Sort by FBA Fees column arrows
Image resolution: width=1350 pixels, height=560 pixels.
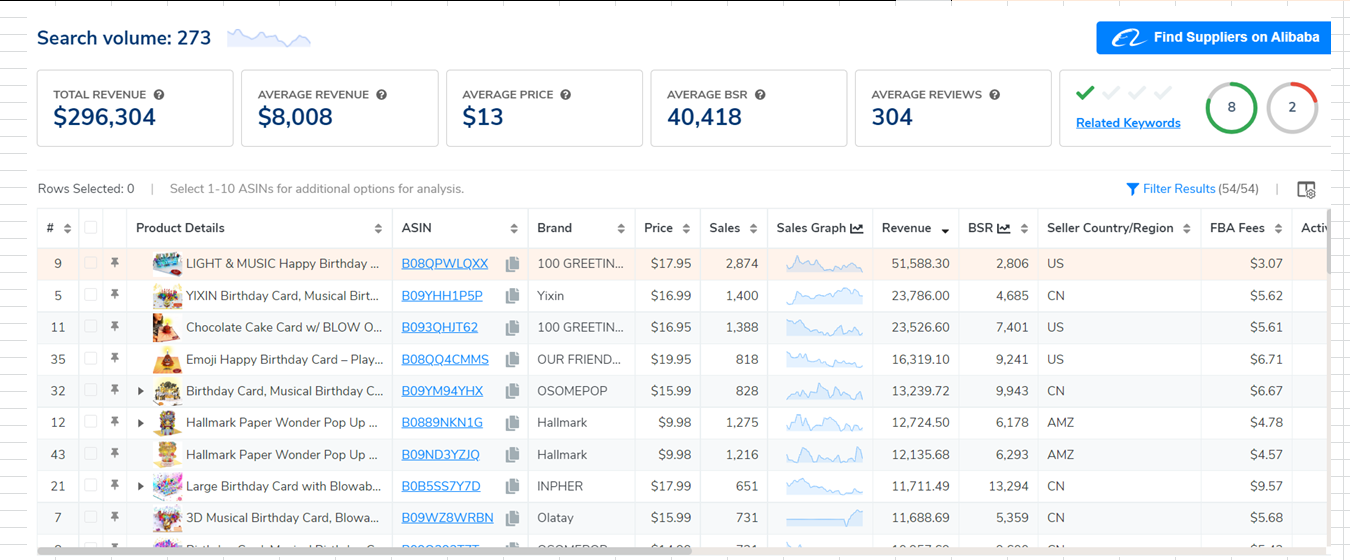tap(1278, 229)
